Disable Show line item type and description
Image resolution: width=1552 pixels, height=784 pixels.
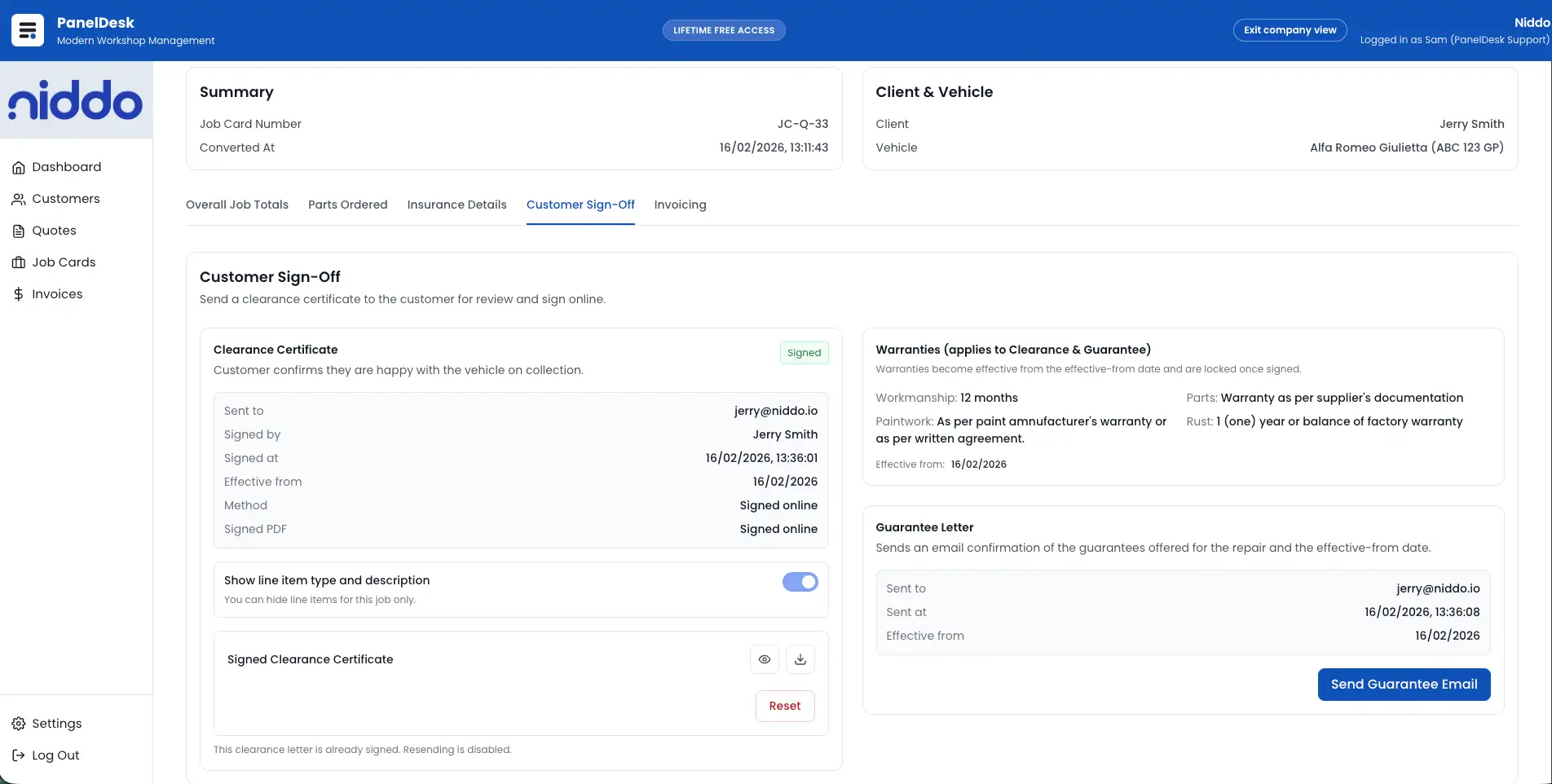[799, 582]
